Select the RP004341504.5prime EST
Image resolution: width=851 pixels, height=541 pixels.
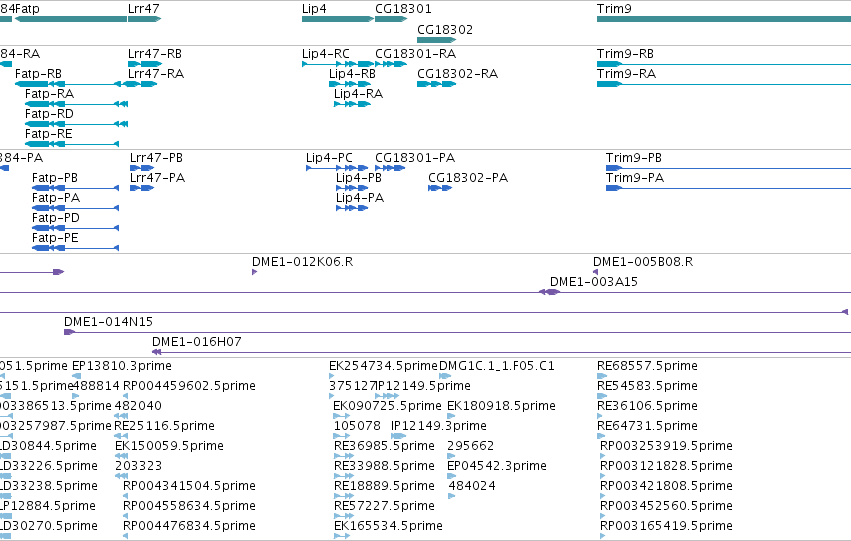point(126,495)
